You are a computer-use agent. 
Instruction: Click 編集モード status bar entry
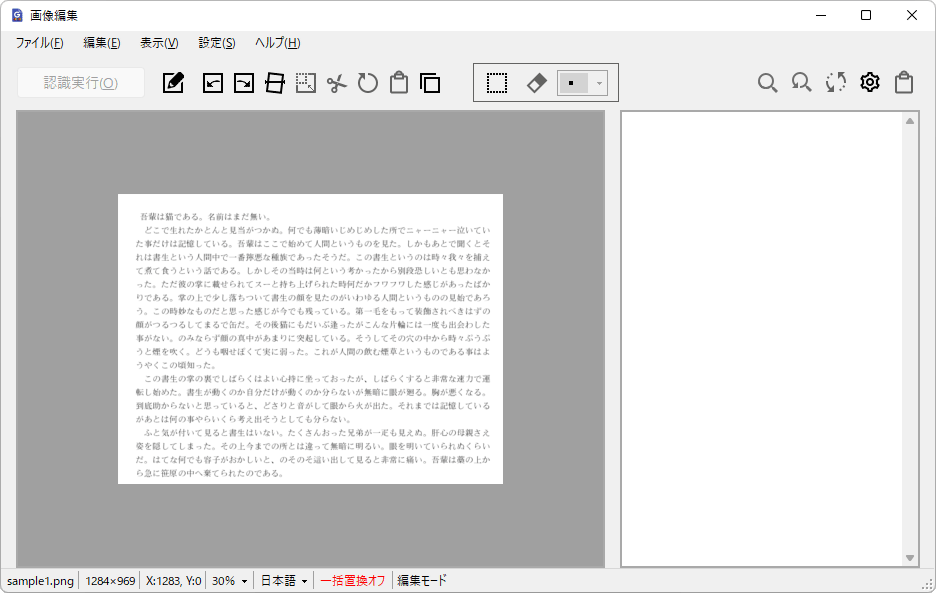click(421, 580)
